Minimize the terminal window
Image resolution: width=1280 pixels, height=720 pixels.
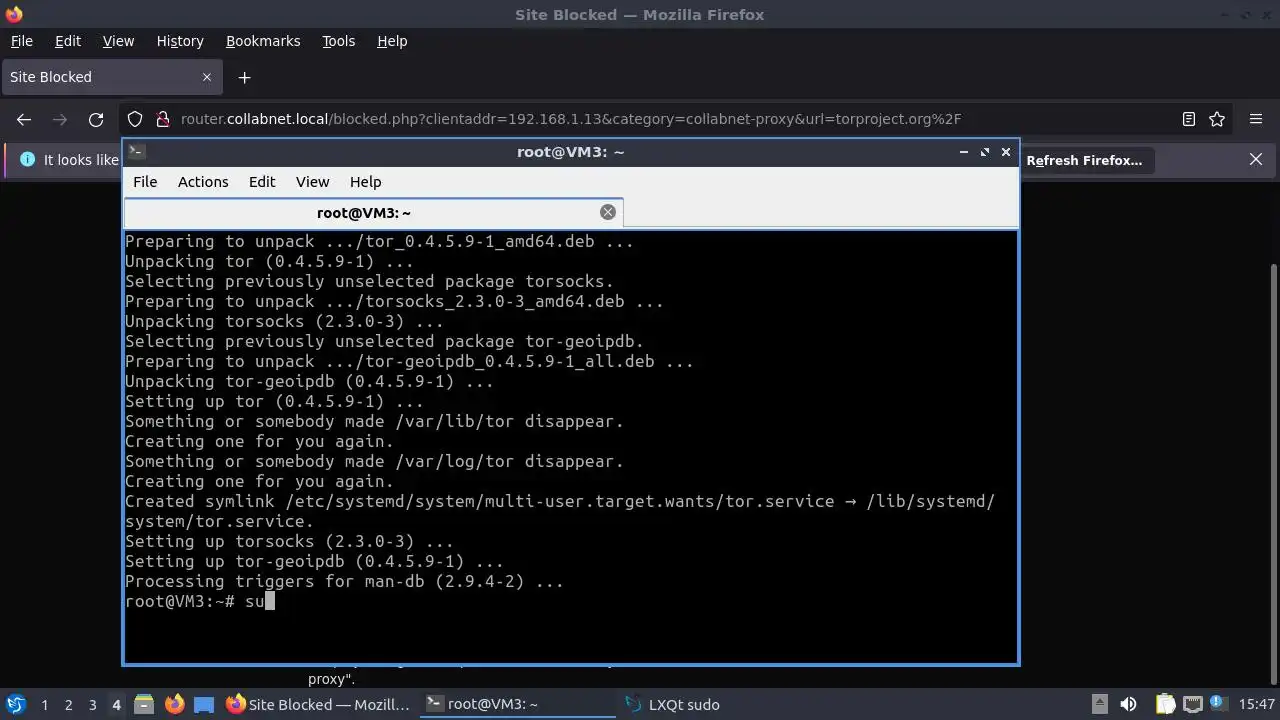[x=964, y=152]
